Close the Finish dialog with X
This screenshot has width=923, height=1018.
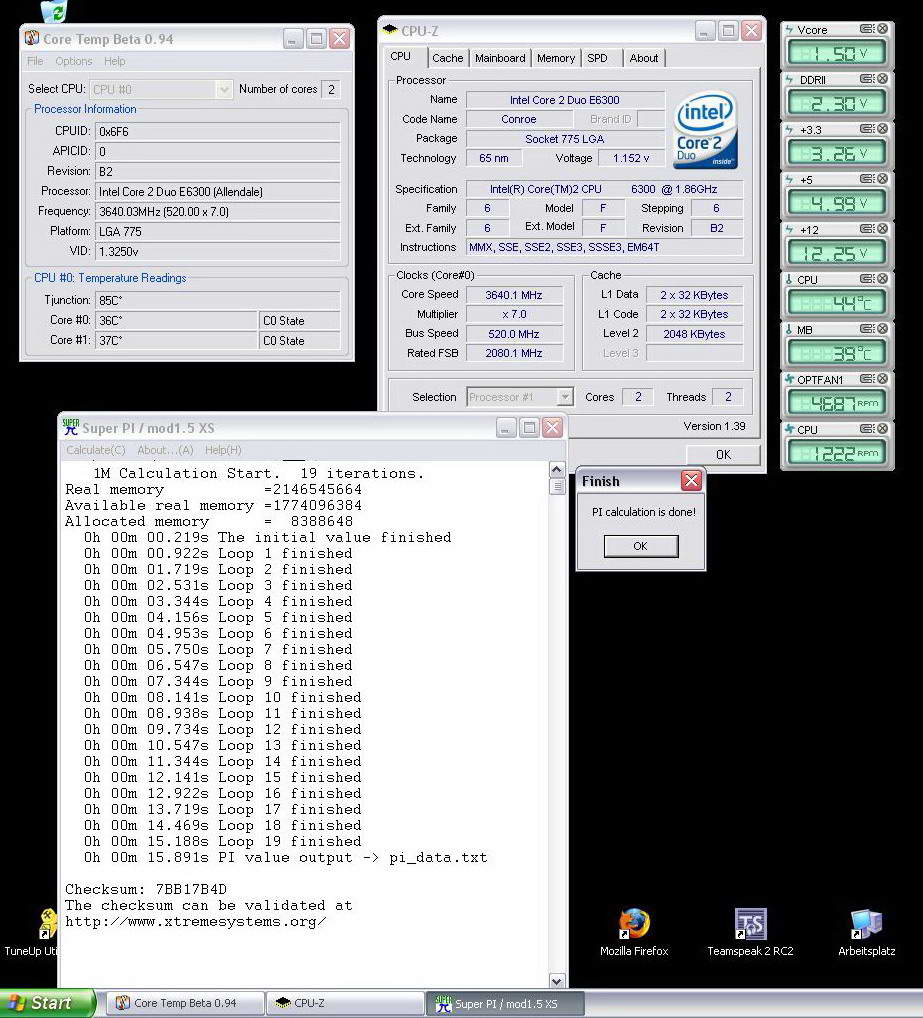click(x=691, y=480)
